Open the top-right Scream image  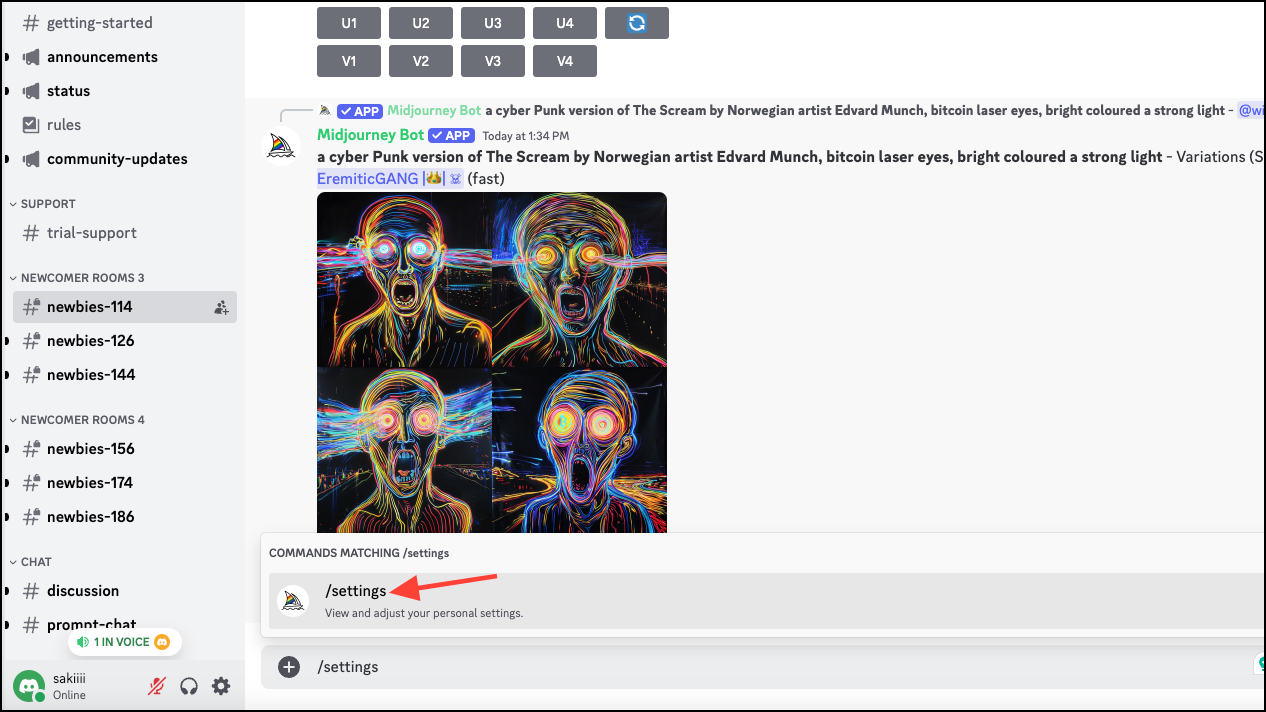tap(580, 280)
